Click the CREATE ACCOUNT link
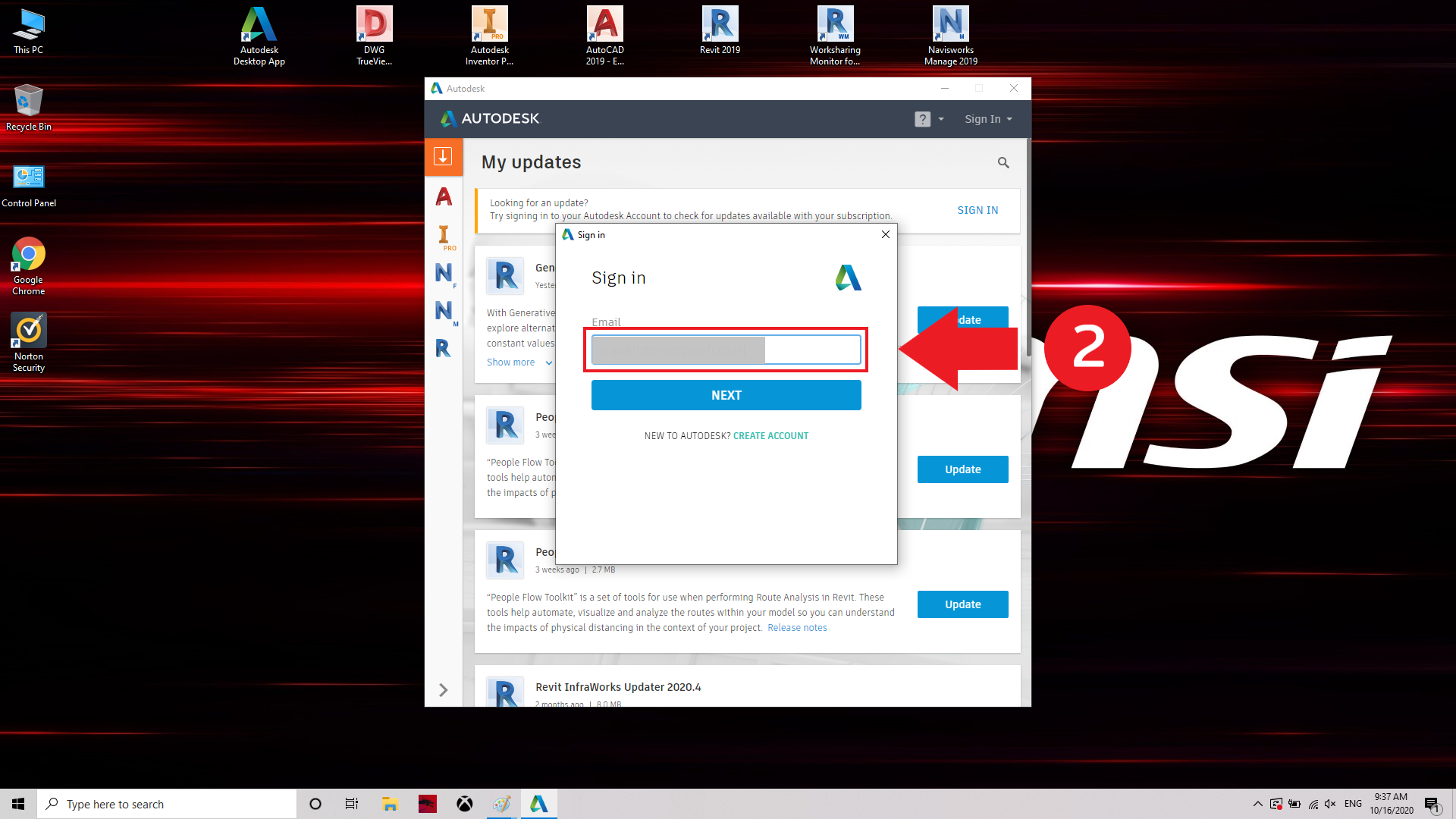The height and width of the screenshot is (819, 1456). click(x=770, y=435)
